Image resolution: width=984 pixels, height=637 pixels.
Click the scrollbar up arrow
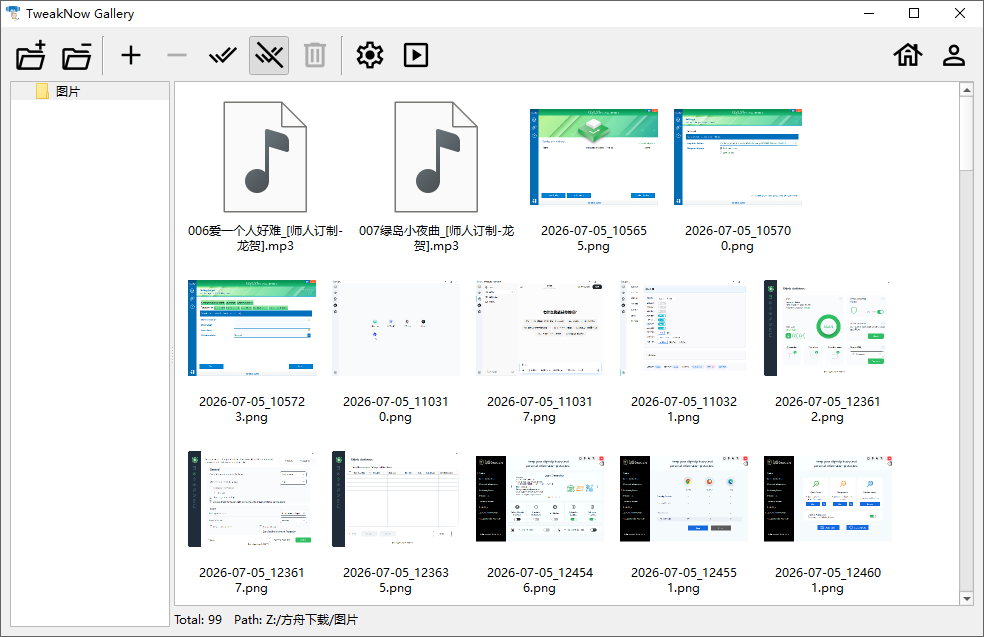(x=966, y=90)
